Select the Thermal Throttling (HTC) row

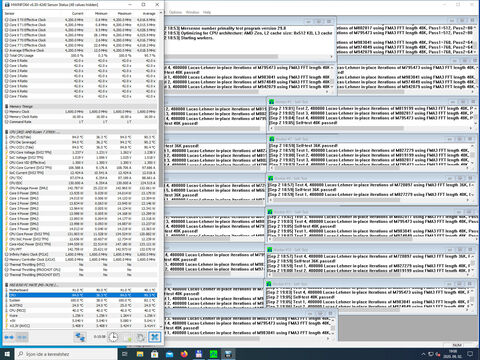[x=80, y=264]
